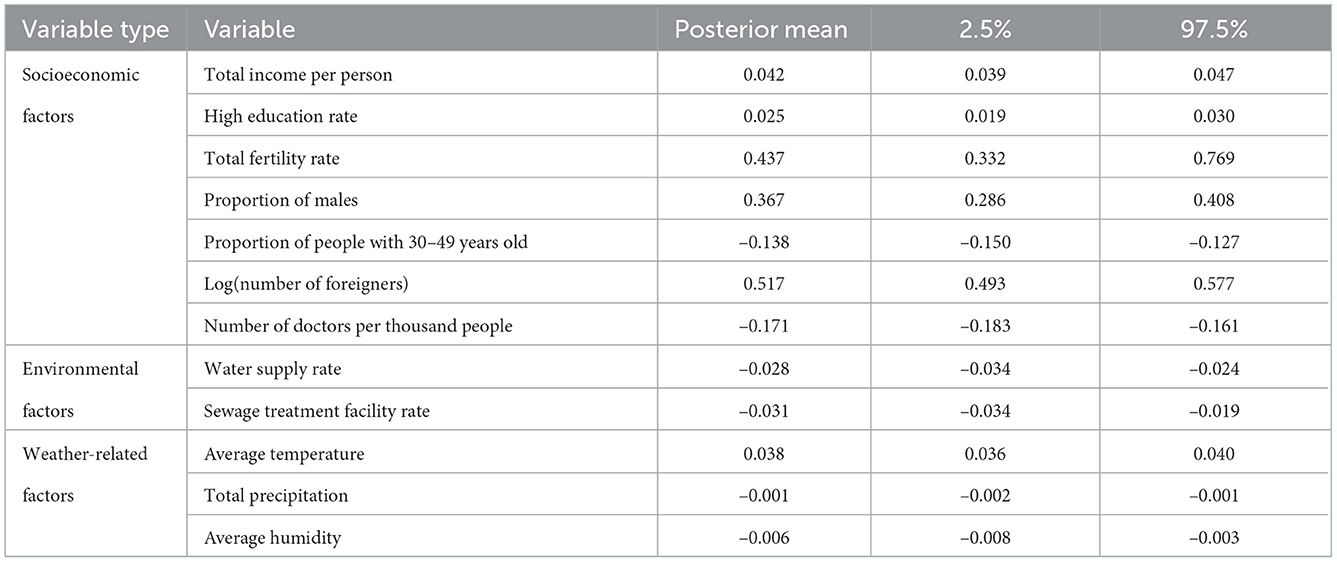Click the 0.517 posterior mean value
Image resolution: width=1337 pixels, height=562 pixels.
762,285
